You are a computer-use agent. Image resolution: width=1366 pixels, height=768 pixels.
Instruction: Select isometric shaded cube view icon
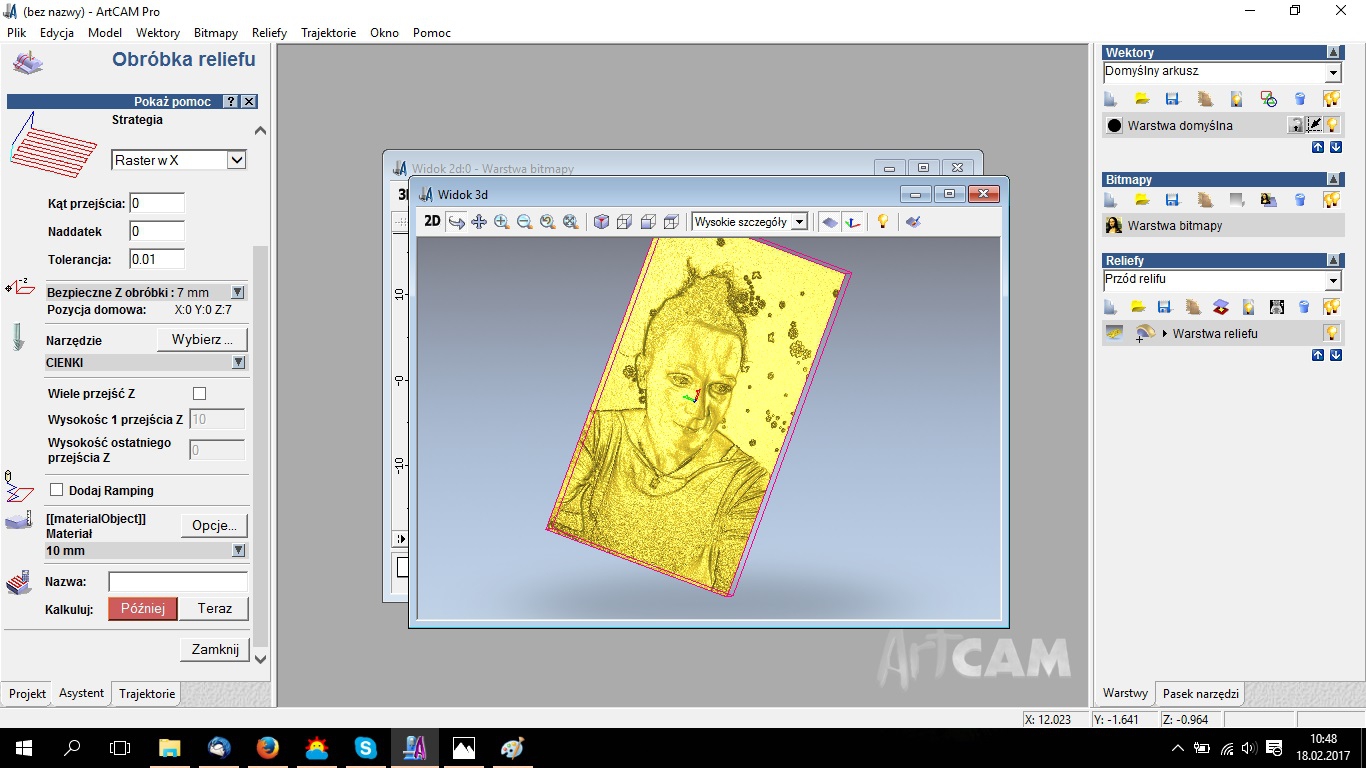coord(601,222)
